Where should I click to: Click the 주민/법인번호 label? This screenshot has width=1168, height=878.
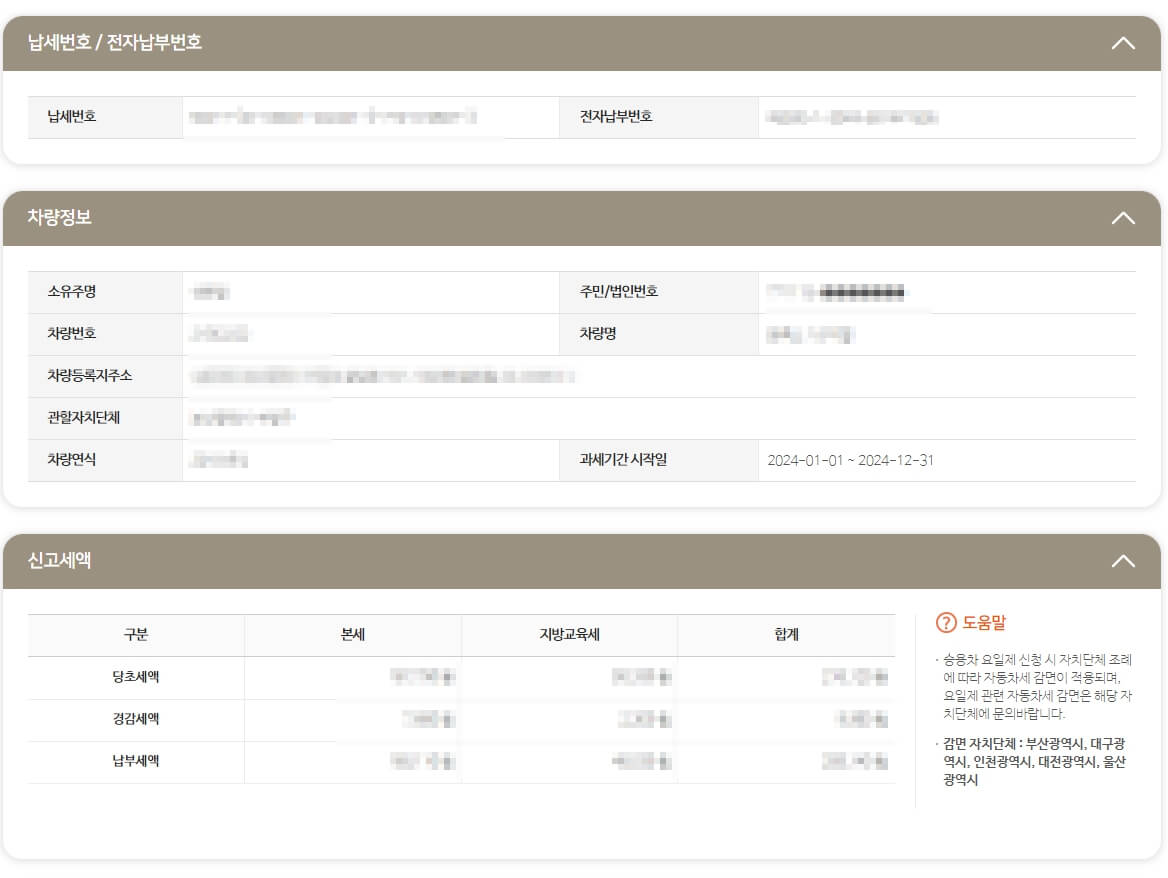[x=618, y=291]
